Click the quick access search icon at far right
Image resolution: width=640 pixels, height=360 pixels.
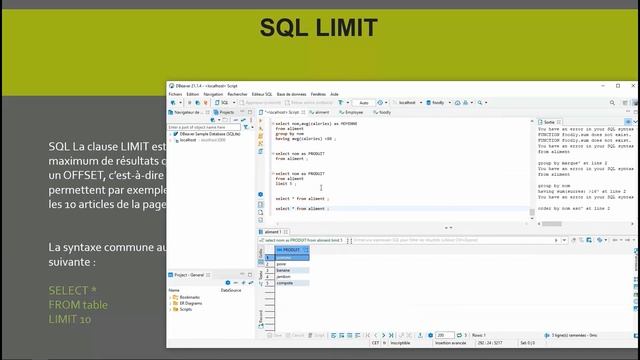(612, 103)
